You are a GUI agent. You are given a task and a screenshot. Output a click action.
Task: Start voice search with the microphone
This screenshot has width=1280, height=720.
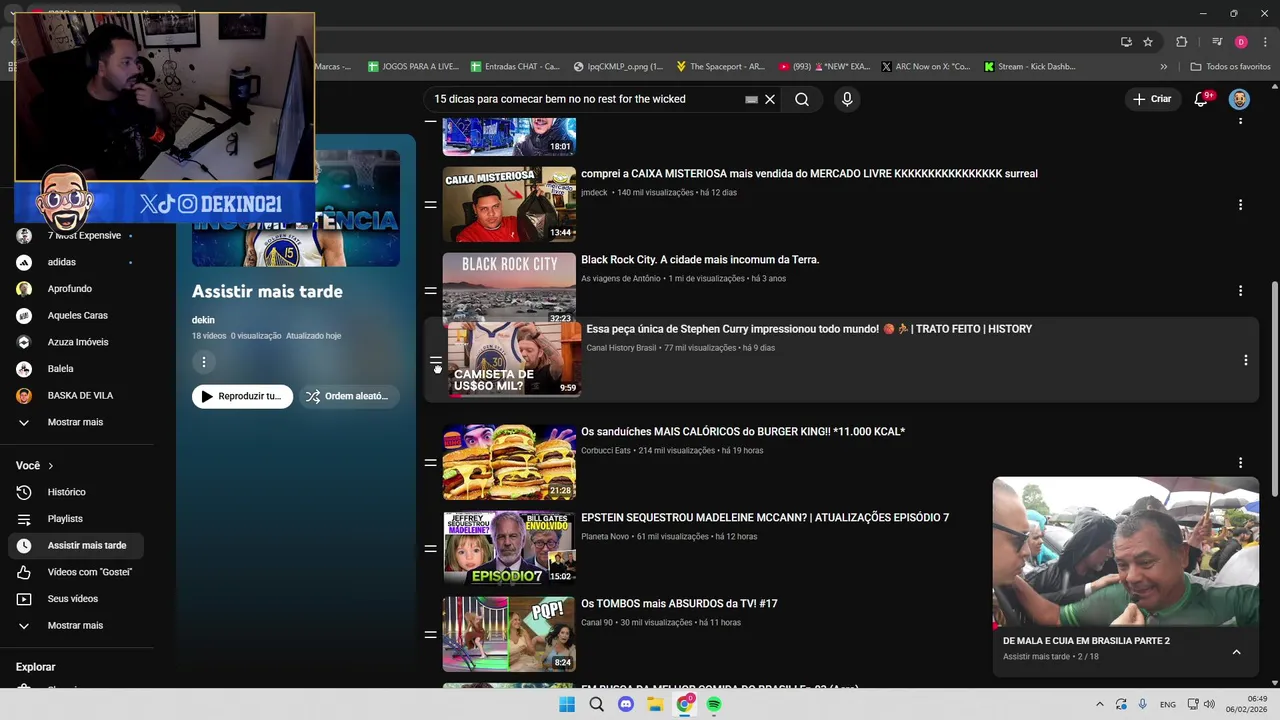point(847,99)
